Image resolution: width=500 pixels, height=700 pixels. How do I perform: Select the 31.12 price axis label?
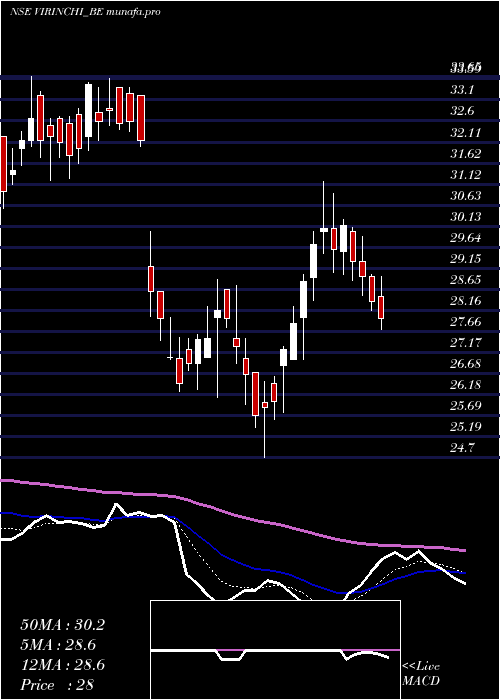[x=466, y=175]
